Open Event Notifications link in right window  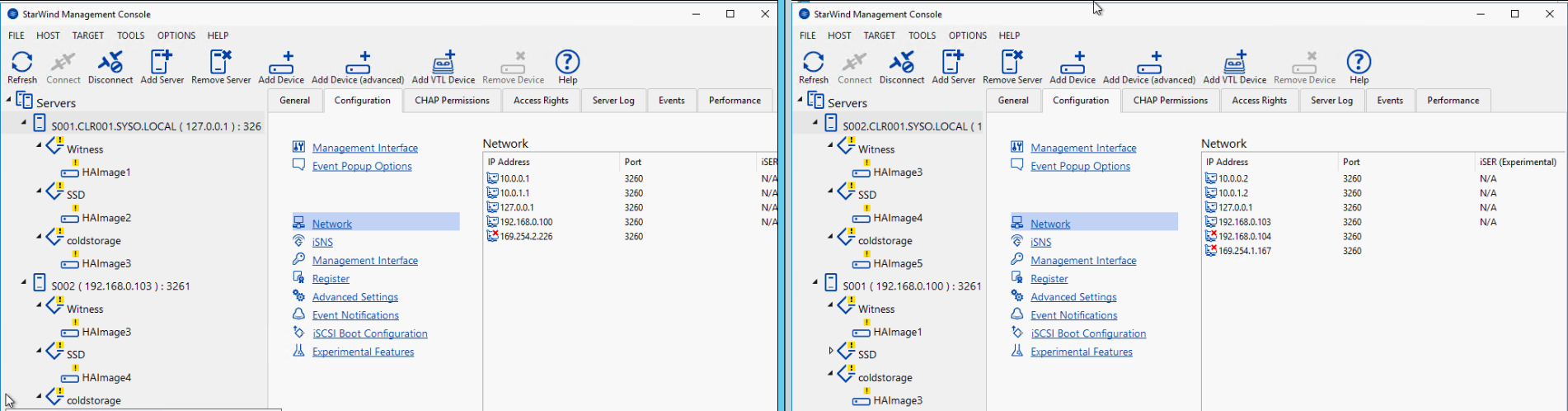[x=1073, y=315]
